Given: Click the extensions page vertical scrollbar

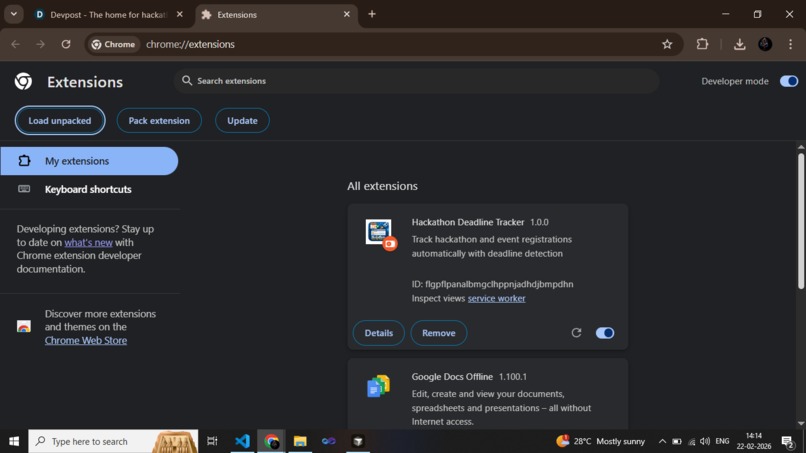Looking at the screenshot, I should tap(801, 221).
